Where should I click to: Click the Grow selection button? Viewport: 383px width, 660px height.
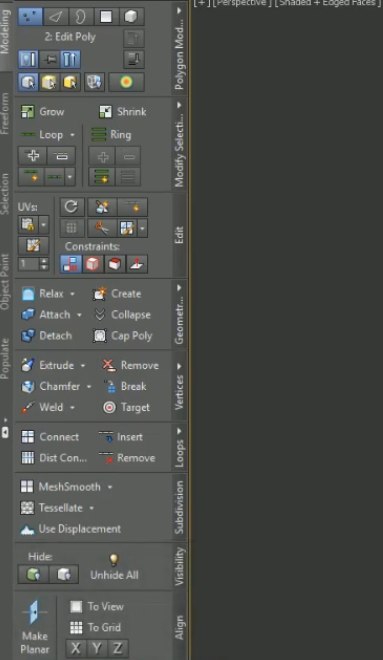pyautogui.click(x=43, y=112)
